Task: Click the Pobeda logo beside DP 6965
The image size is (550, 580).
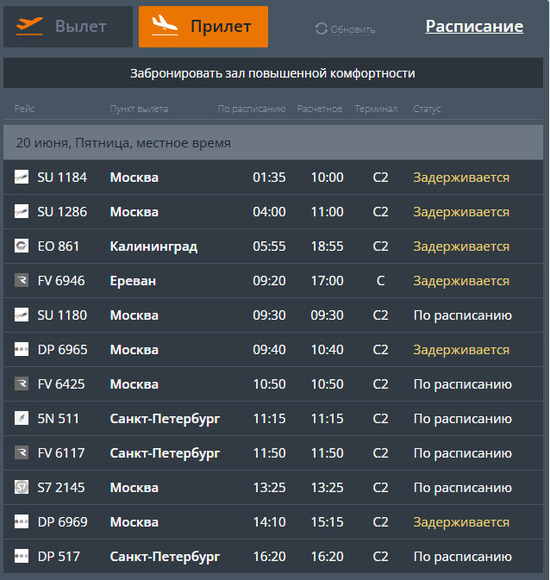Action: click(x=21, y=349)
